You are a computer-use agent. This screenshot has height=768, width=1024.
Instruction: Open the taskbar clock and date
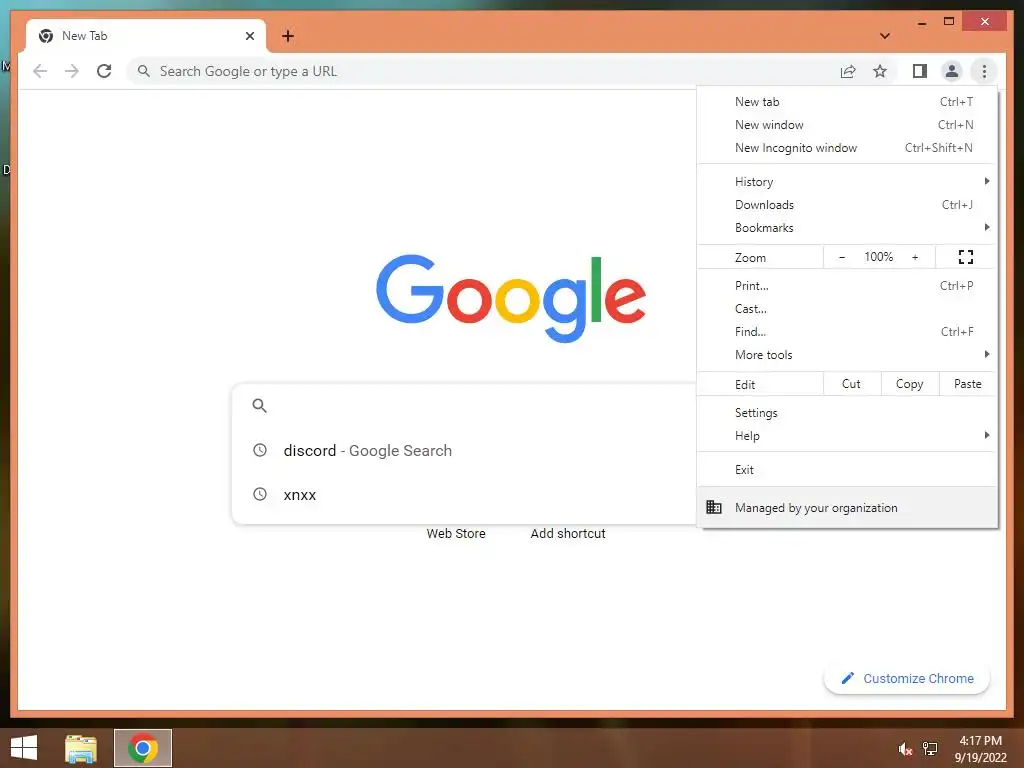tap(980, 749)
